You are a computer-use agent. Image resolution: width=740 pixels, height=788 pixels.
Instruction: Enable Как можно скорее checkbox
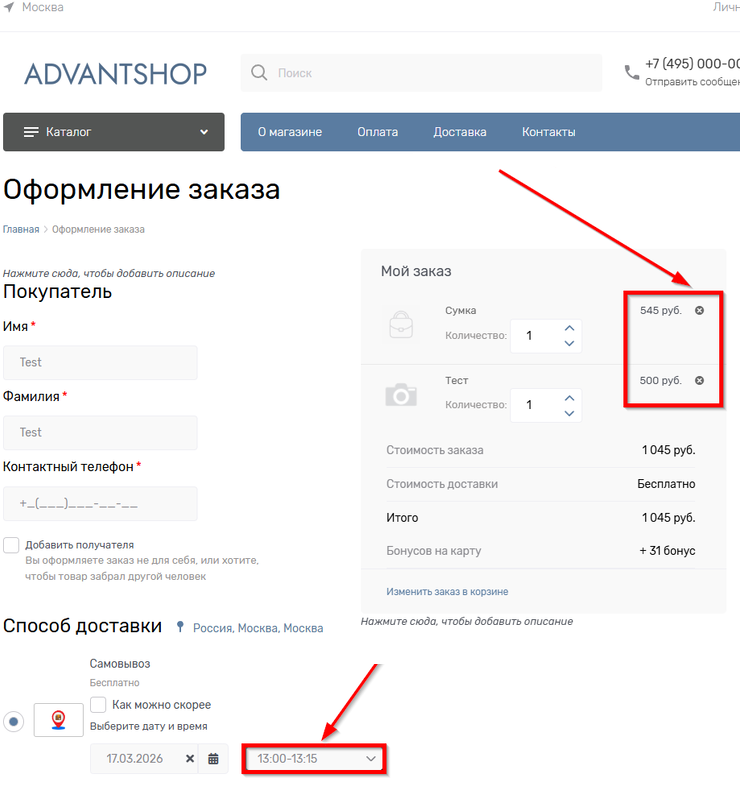click(98, 705)
